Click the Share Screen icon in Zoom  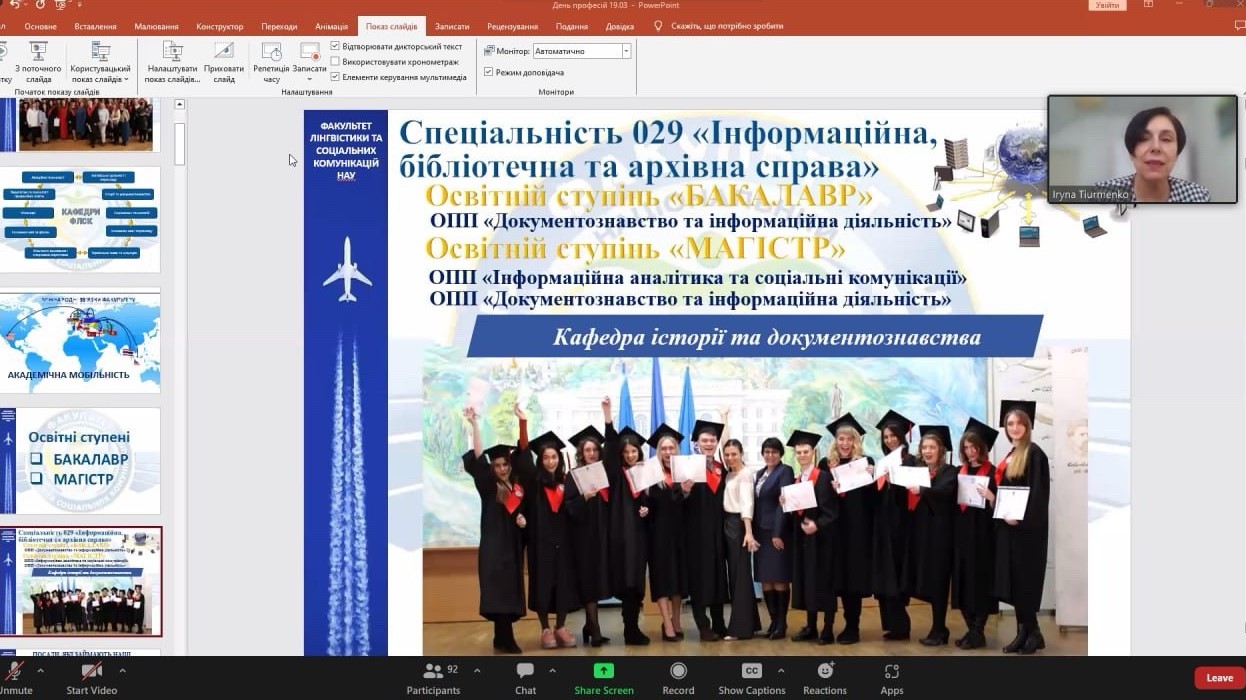(x=603, y=671)
